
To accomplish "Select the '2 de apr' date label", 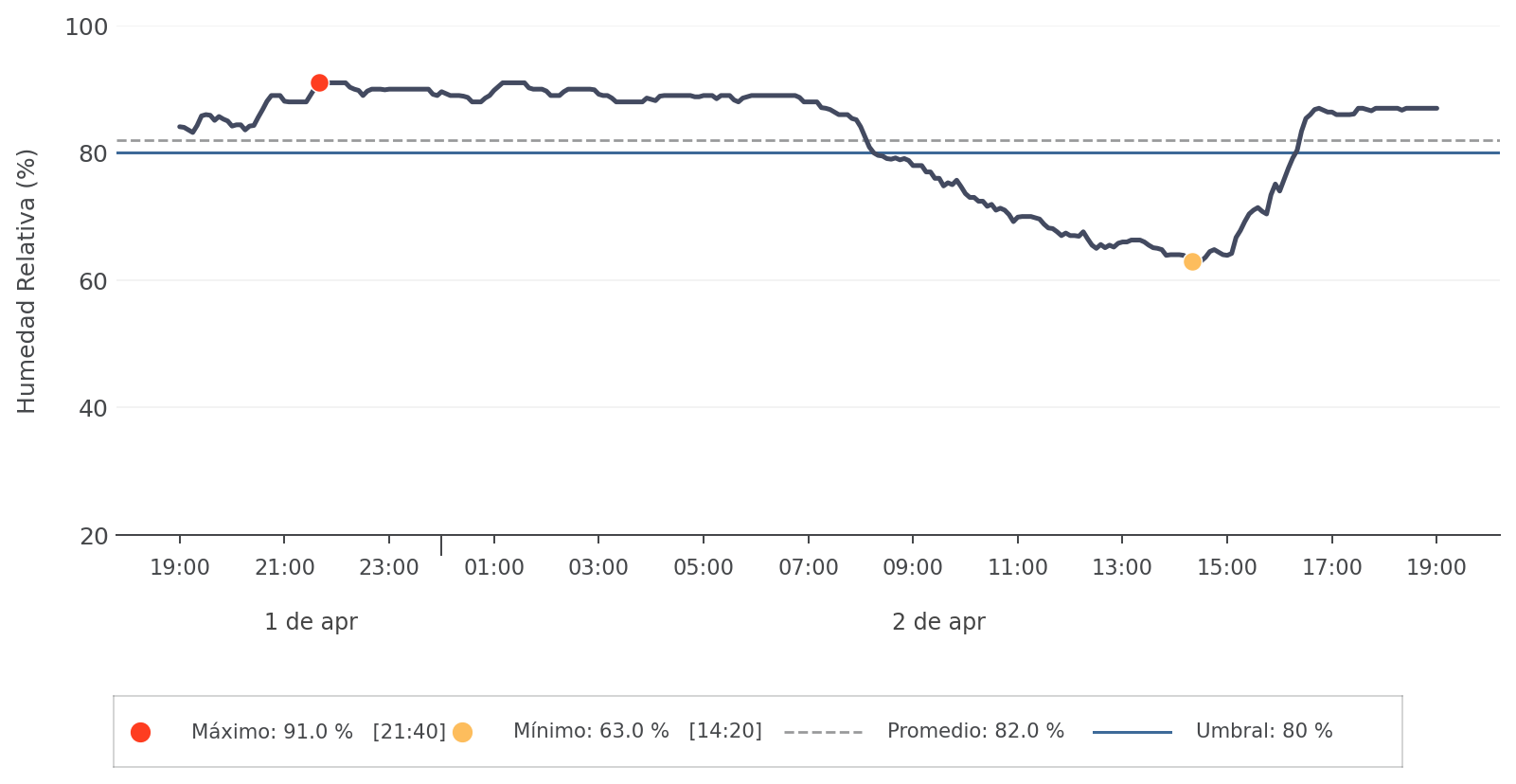I will coord(938,622).
